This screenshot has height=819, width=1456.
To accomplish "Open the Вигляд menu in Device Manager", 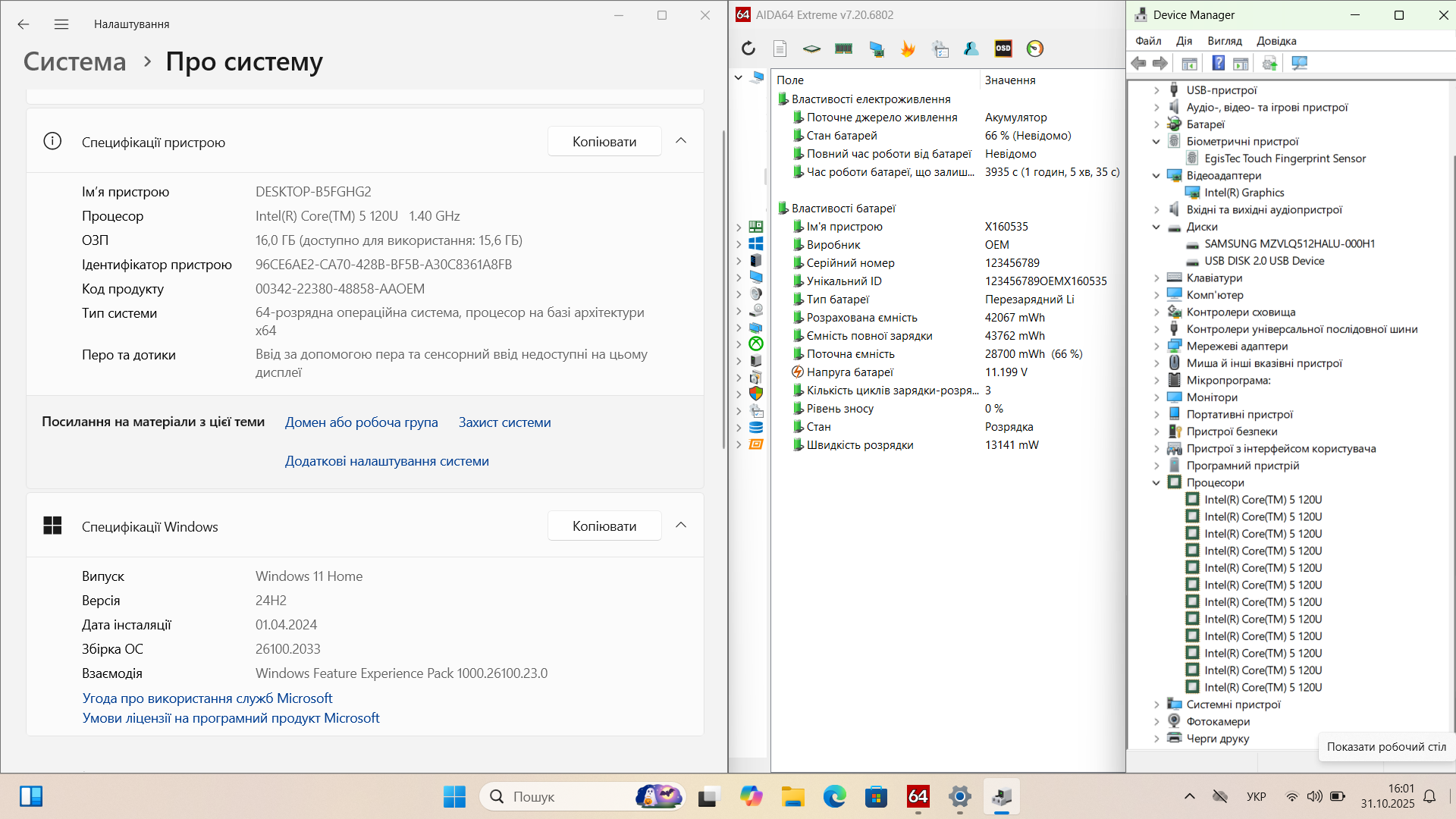I will pos(1224,41).
